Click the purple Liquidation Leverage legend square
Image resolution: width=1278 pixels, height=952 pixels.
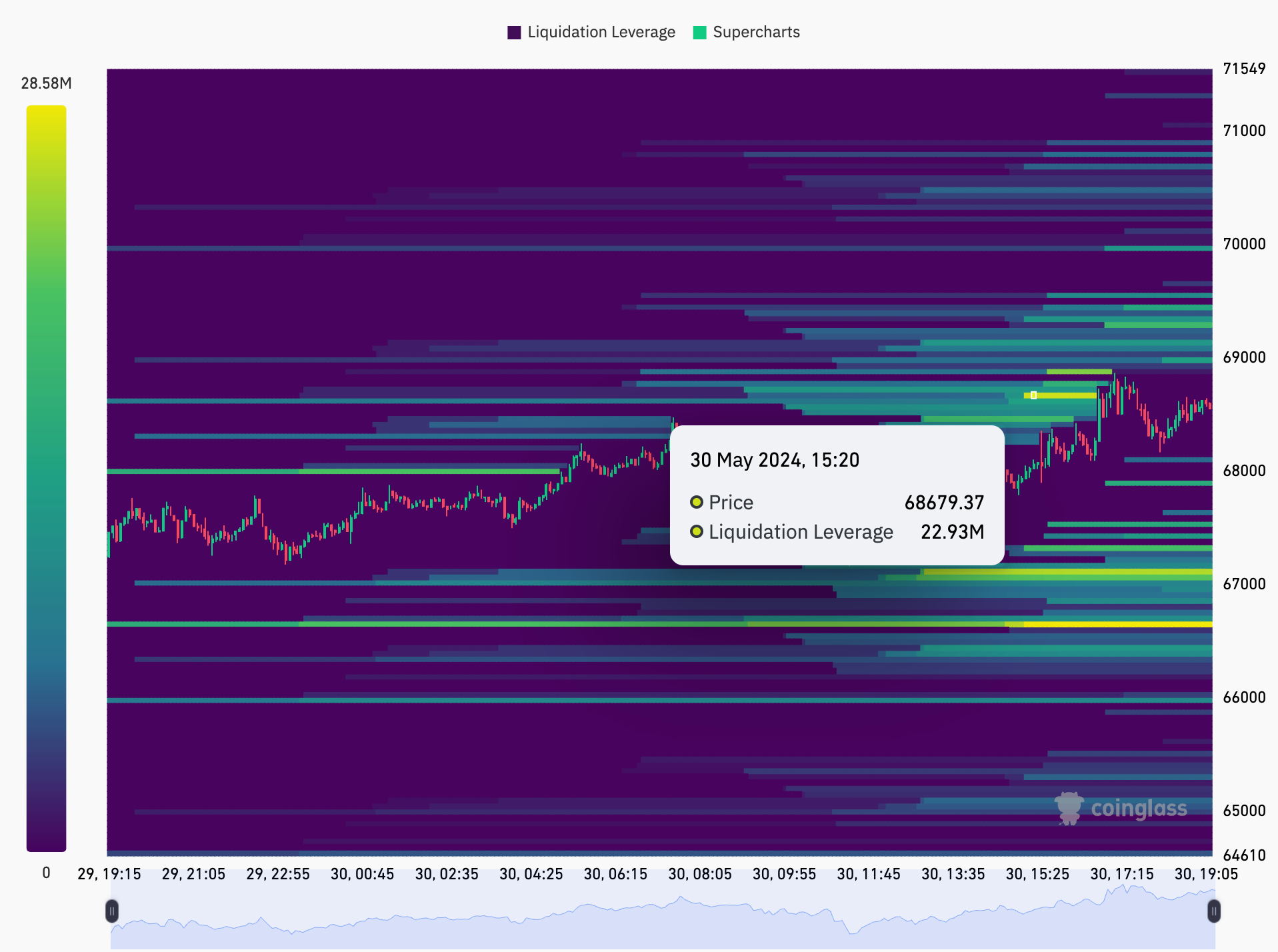[513, 33]
